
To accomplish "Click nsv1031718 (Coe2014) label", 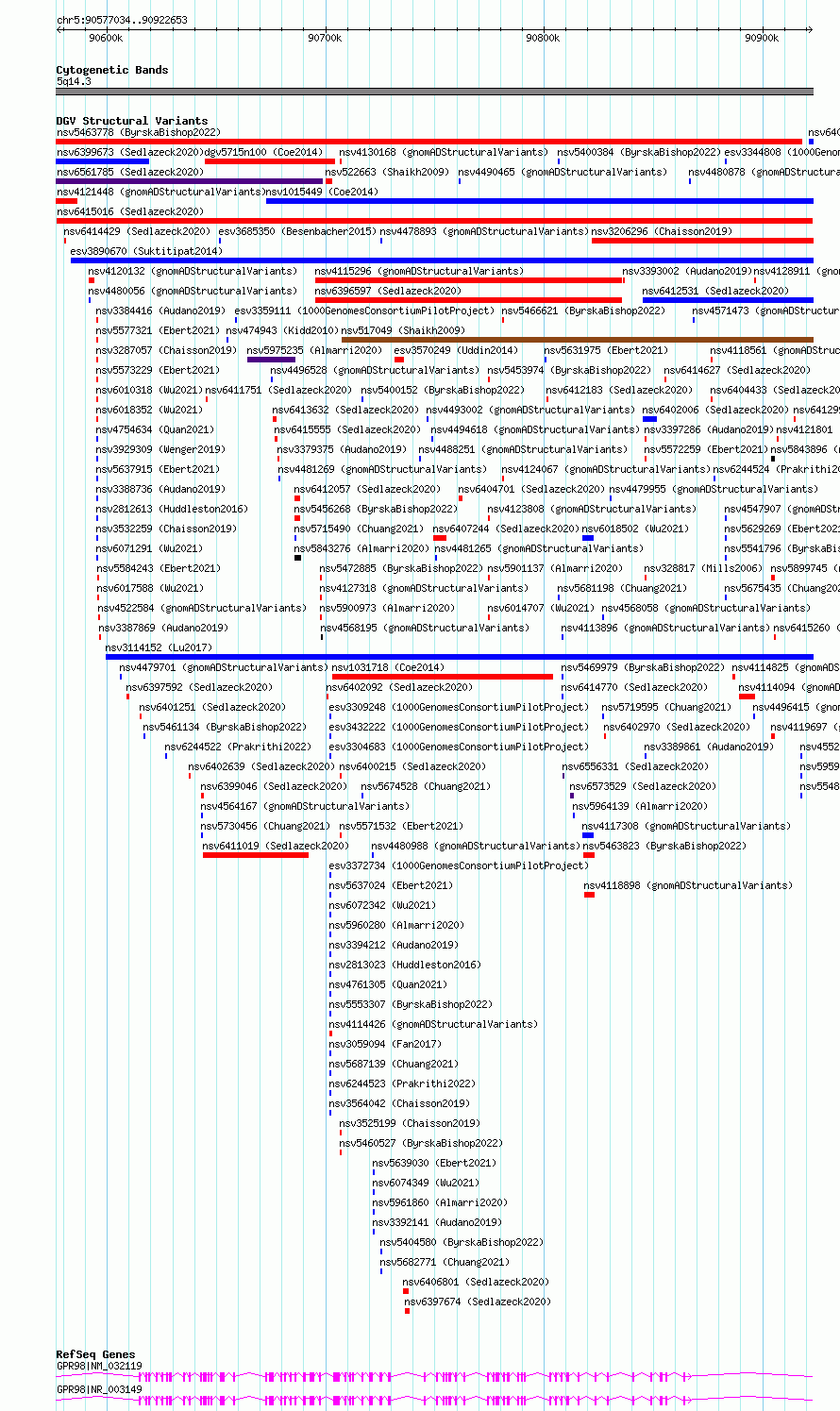I will (x=388, y=668).
